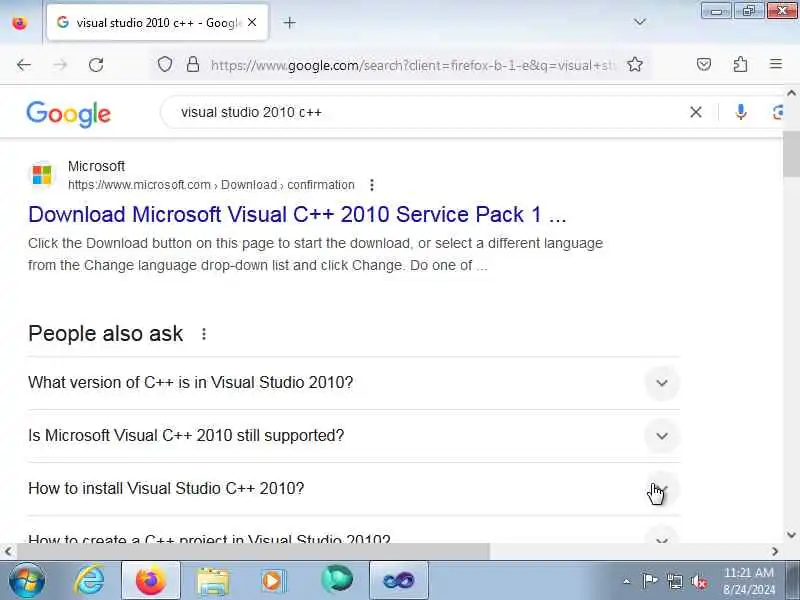Click the Microsoft favicon in the result
Viewport: 800px width, 600px height.
(42, 175)
